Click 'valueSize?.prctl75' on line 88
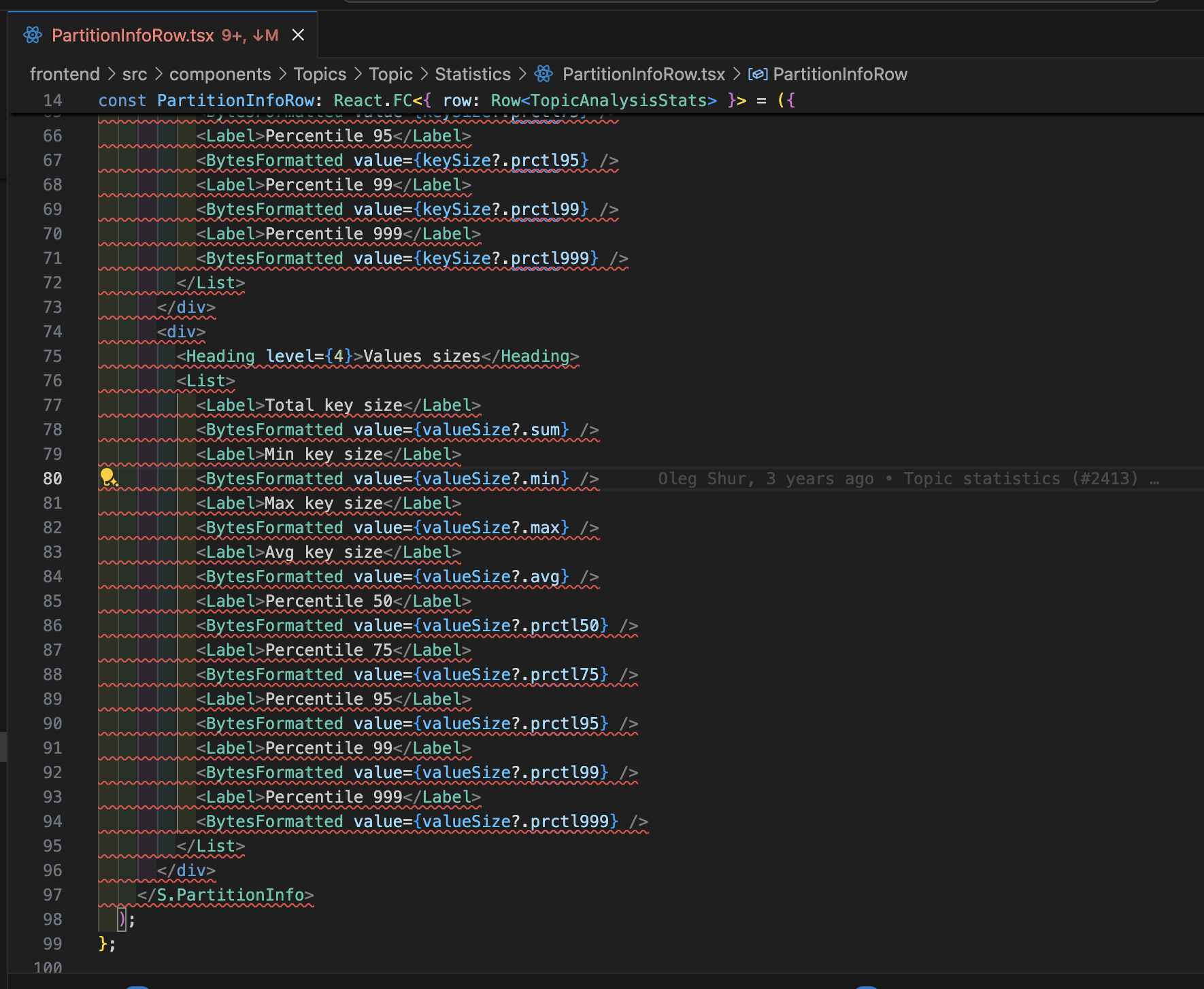1204x989 pixels. 511,675
